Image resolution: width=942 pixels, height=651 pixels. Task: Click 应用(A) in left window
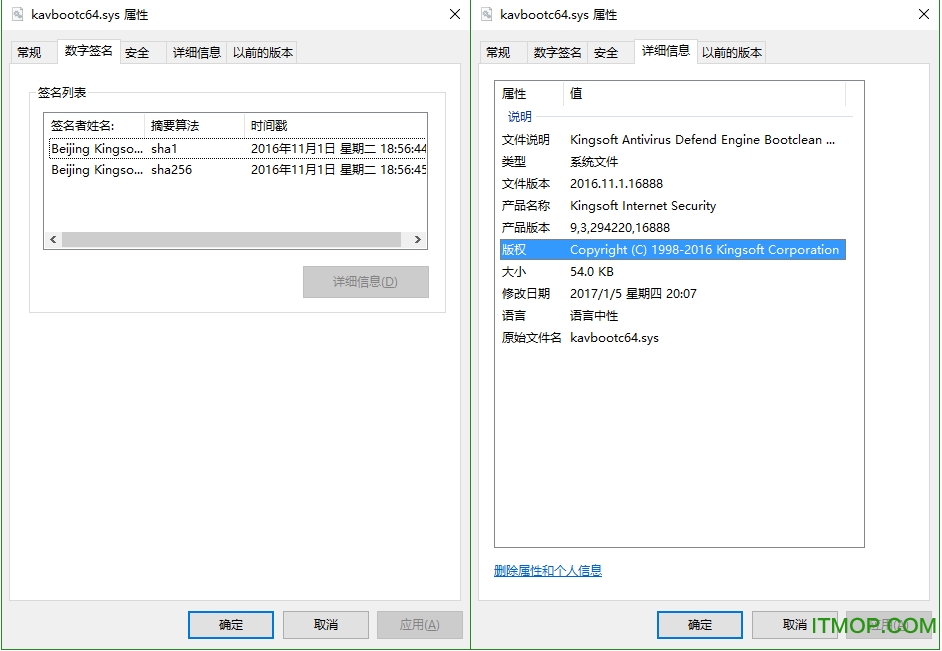(419, 625)
